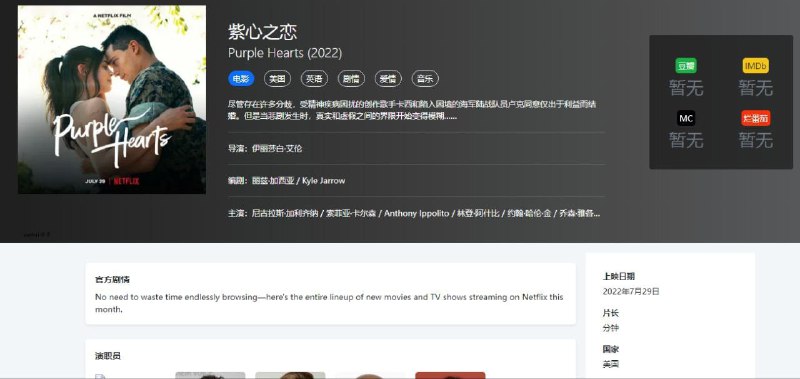The height and width of the screenshot is (379, 800).
Task: Select the 剧情 genre tag
Action: coord(351,79)
